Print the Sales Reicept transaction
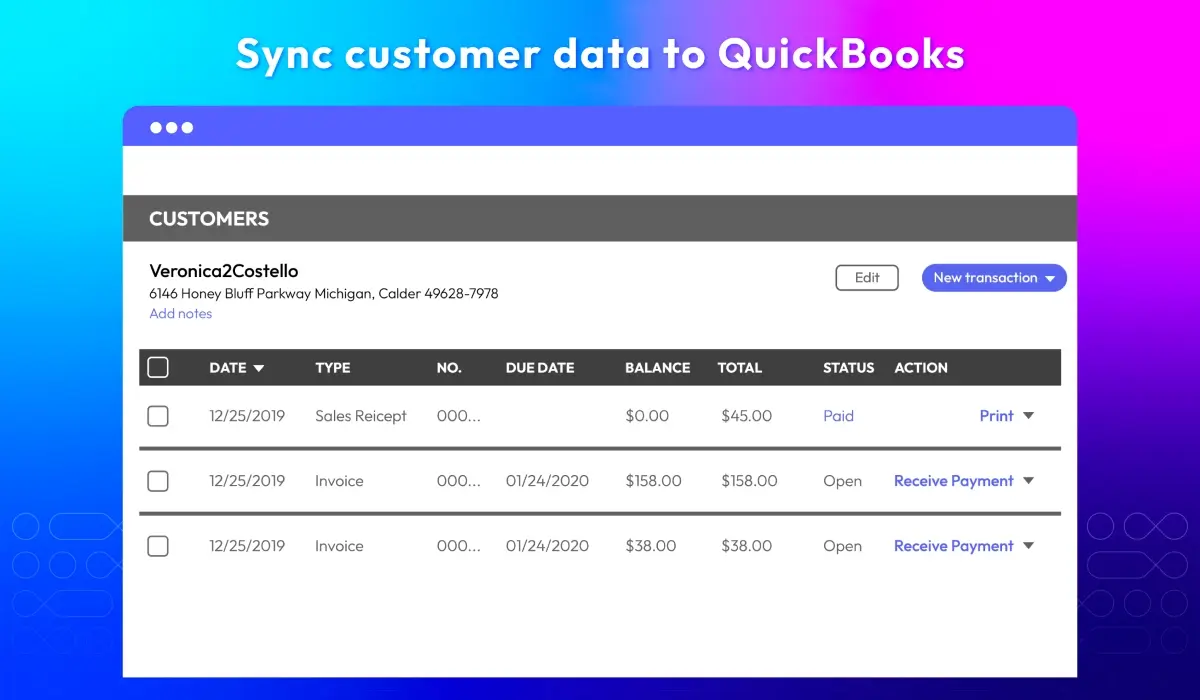The height and width of the screenshot is (700, 1200). 997,416
